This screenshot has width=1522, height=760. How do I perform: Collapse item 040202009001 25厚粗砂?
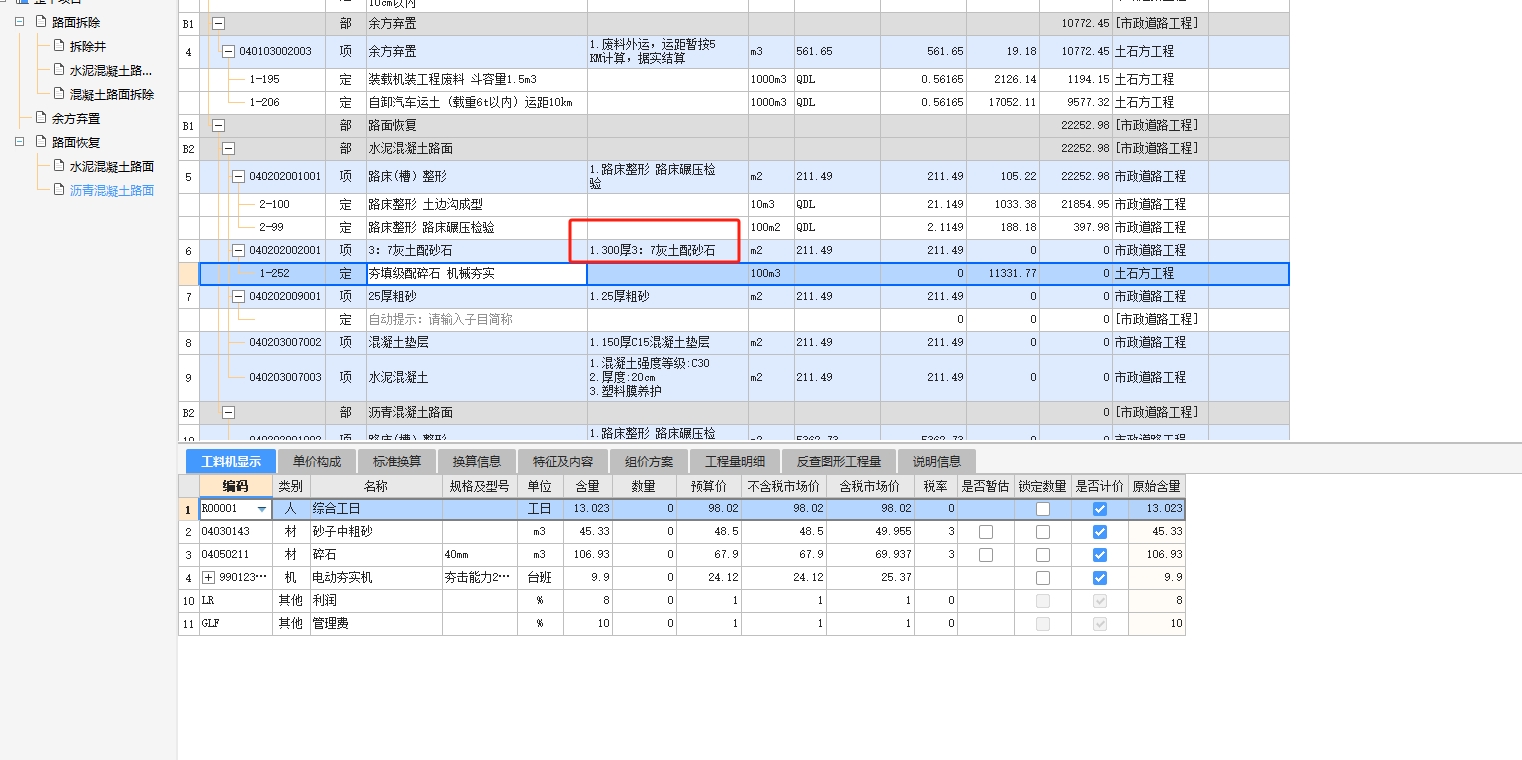(x=238, y=296)
